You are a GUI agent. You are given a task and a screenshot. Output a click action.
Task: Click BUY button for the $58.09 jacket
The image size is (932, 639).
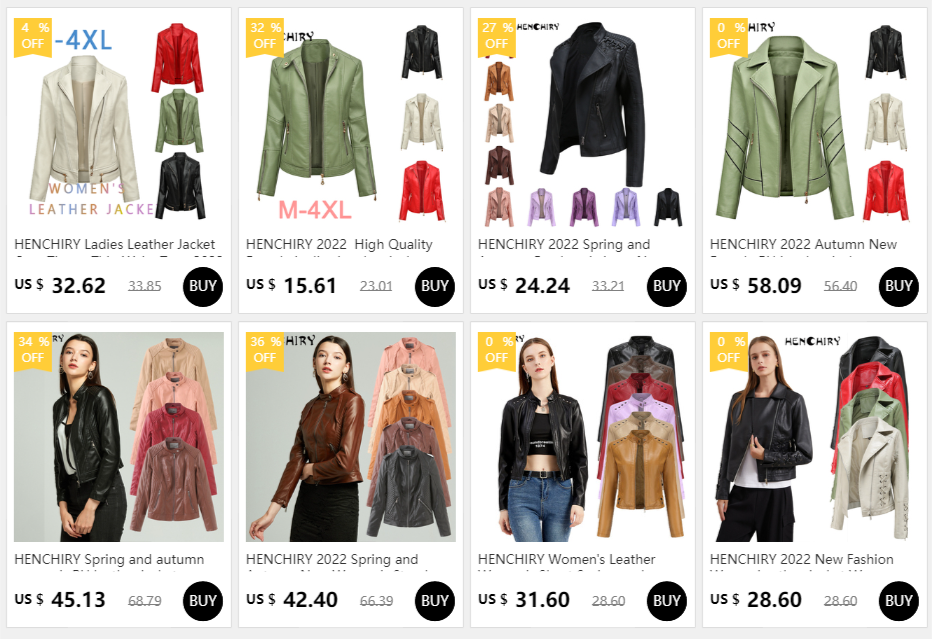pos(898,287)
